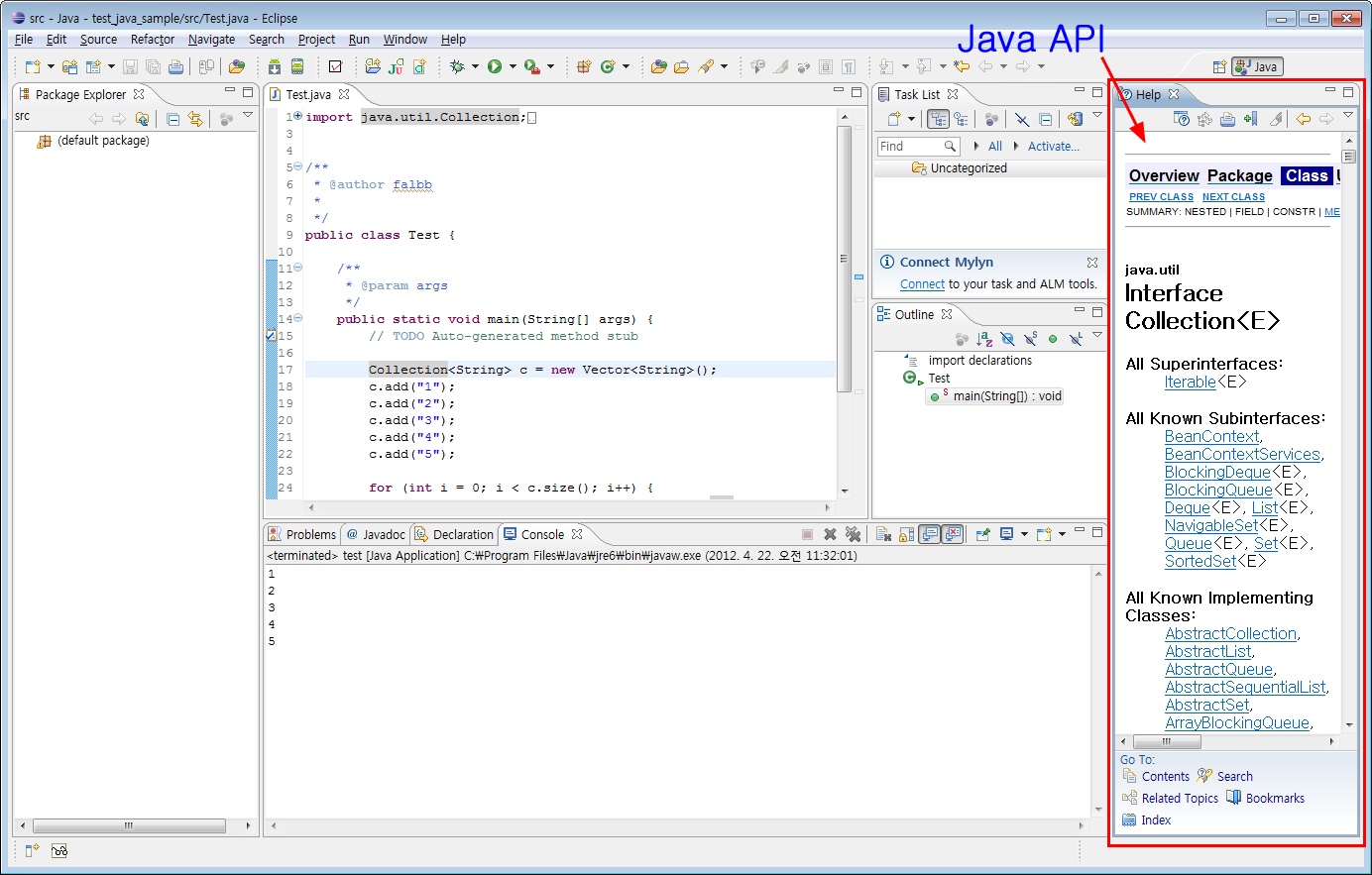
Task: Click the Activate... link in Task List
Action: tap(1054, 146)
